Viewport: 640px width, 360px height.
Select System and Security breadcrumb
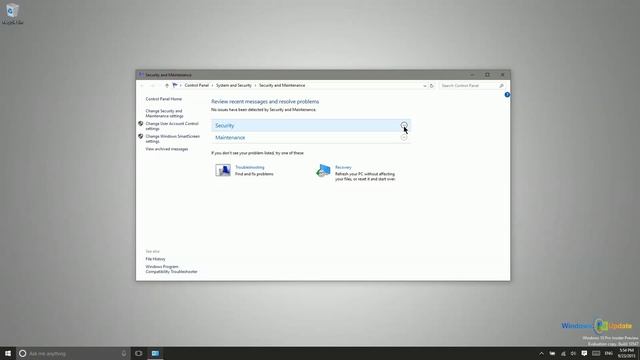pos(234,85)
